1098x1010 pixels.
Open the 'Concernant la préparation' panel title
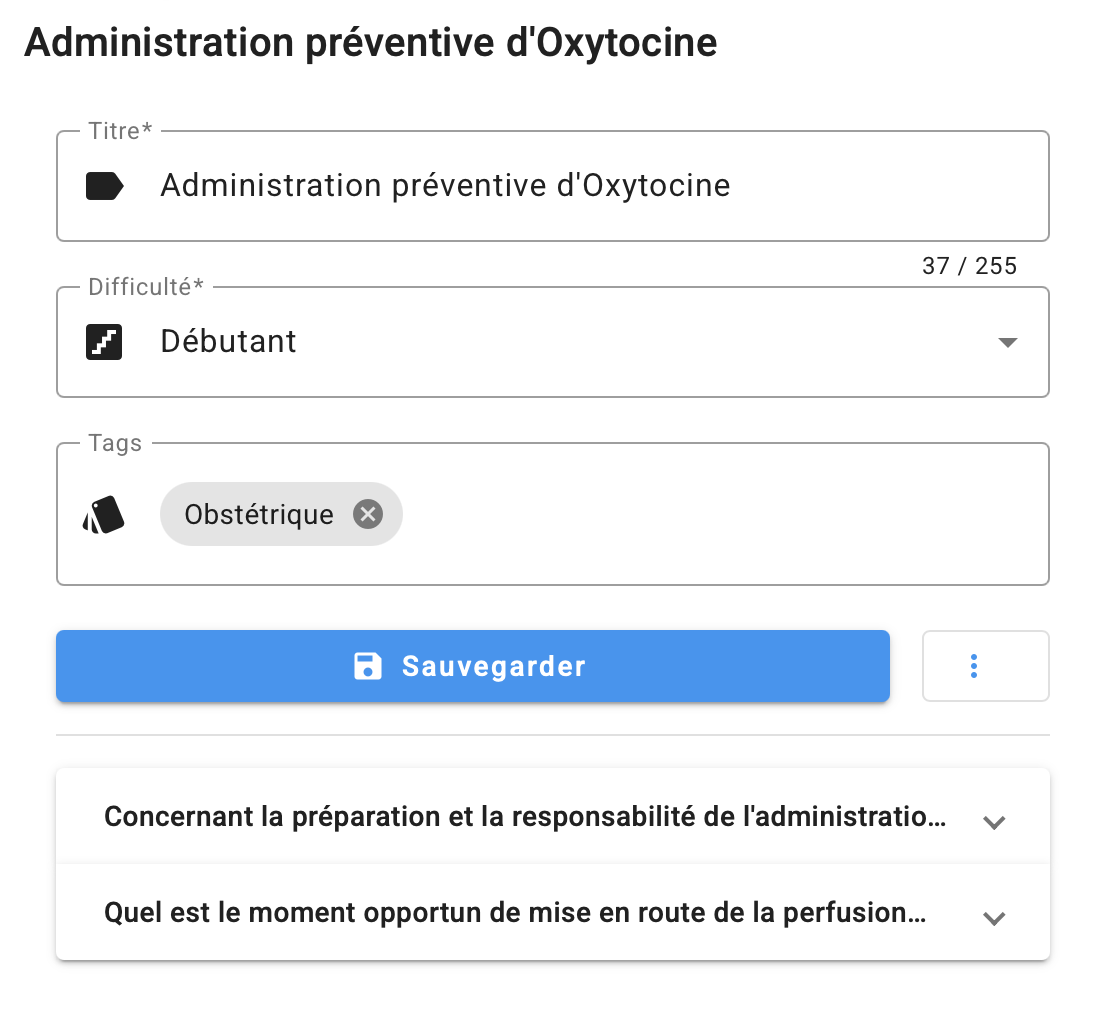525,817
